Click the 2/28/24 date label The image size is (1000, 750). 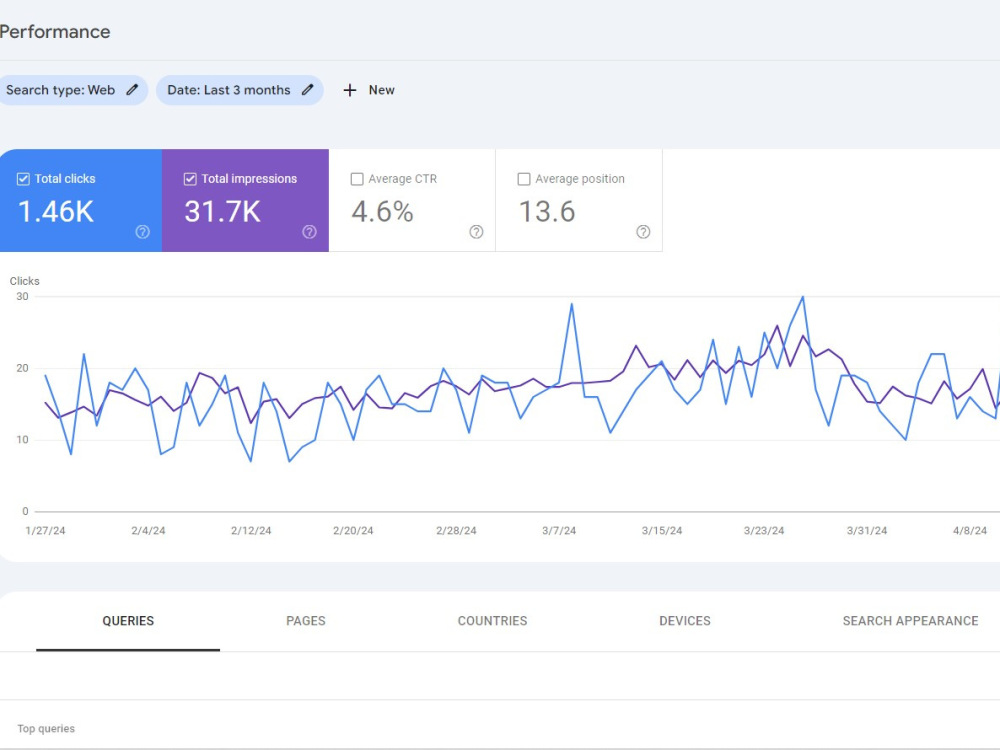[456, 531]
